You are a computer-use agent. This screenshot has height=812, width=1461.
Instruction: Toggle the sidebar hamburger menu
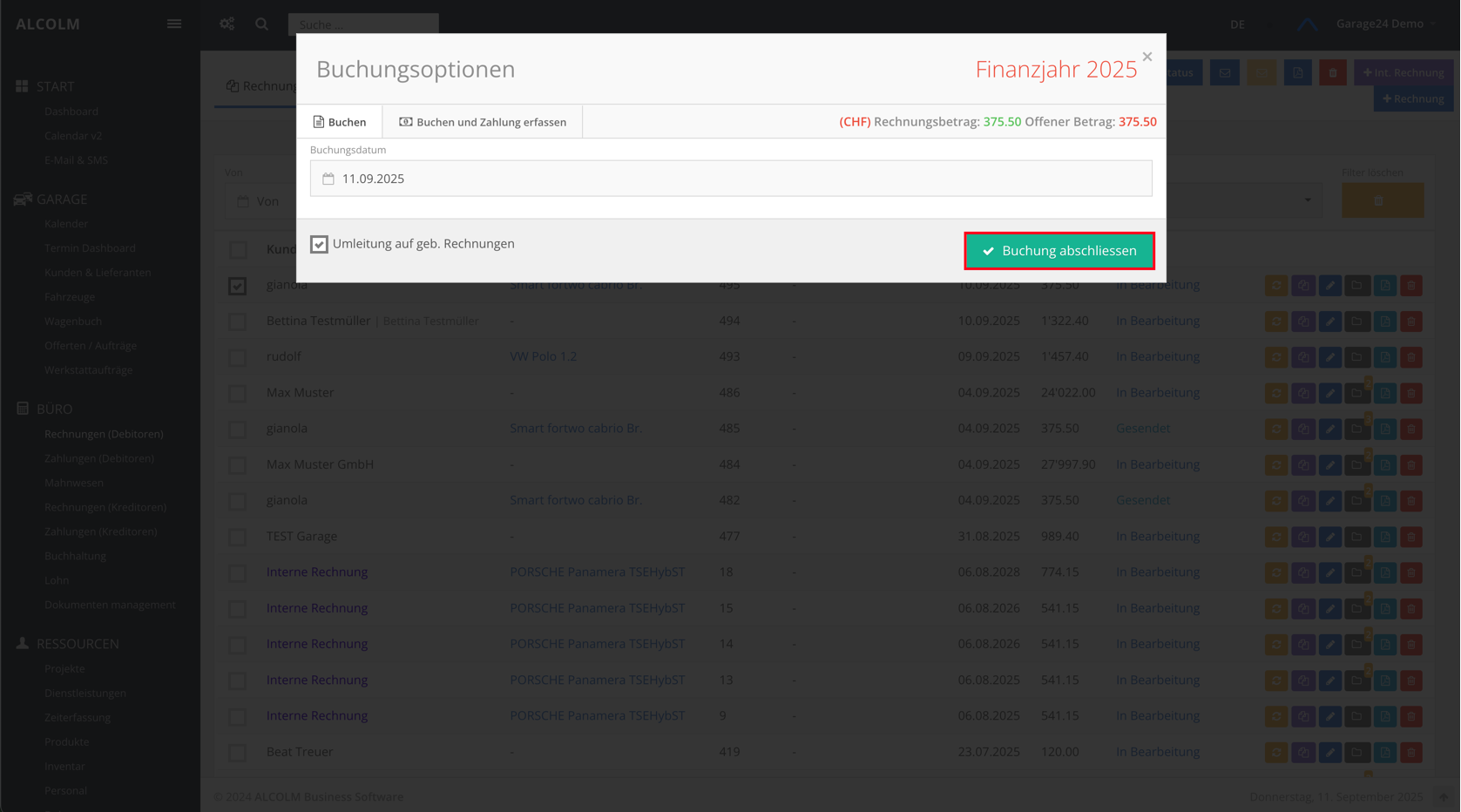click(x=174, y=24)
